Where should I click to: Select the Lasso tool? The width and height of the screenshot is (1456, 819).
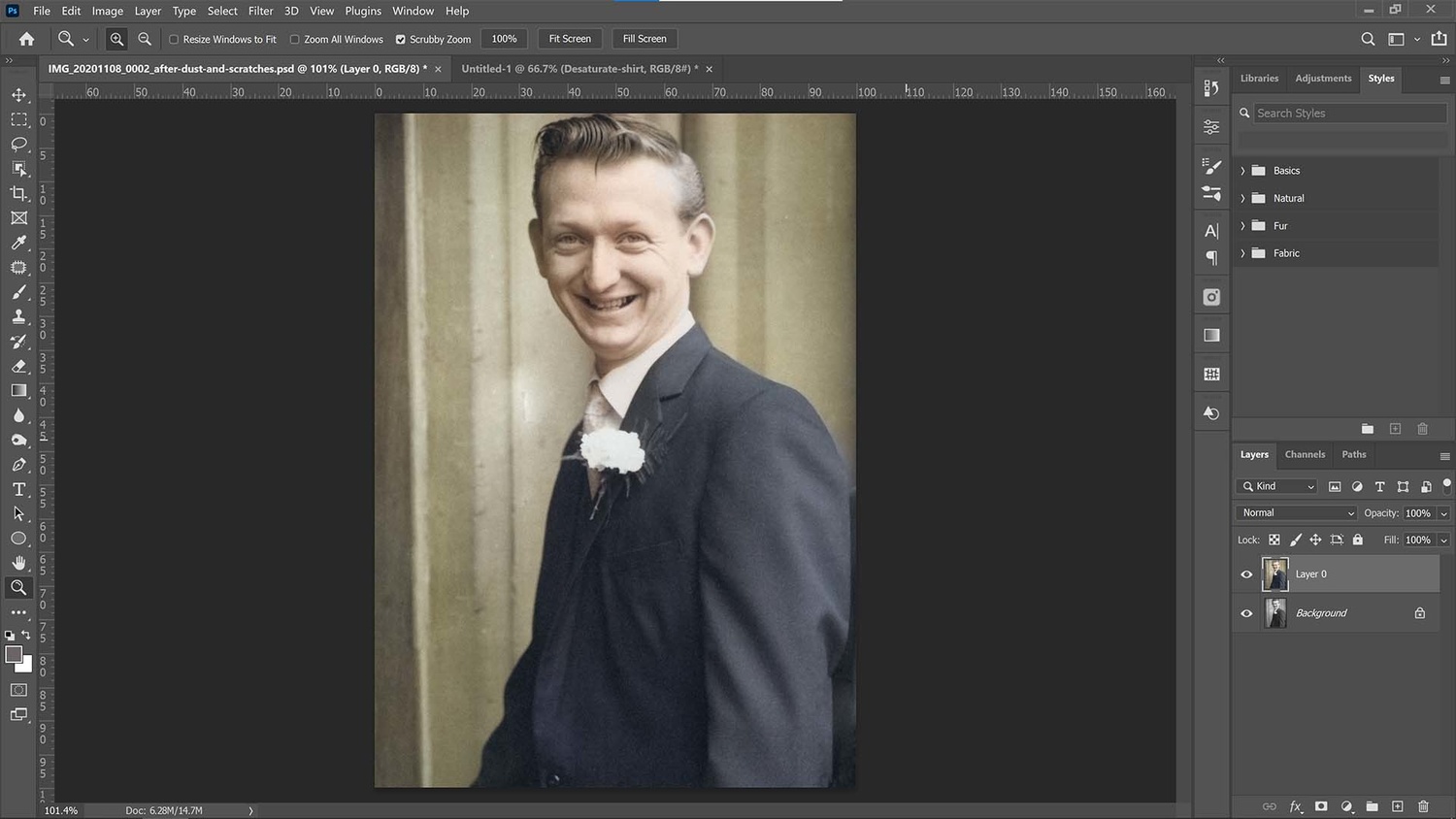18,144
